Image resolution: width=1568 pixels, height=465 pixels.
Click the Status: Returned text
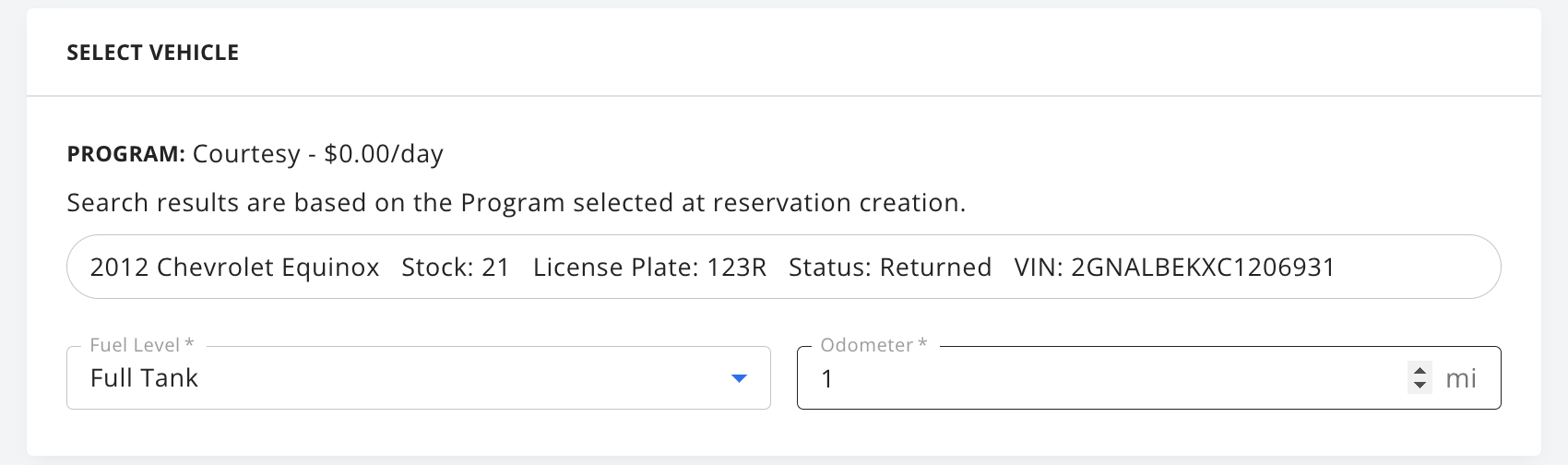pyautogui.click(x=890, y=268)
